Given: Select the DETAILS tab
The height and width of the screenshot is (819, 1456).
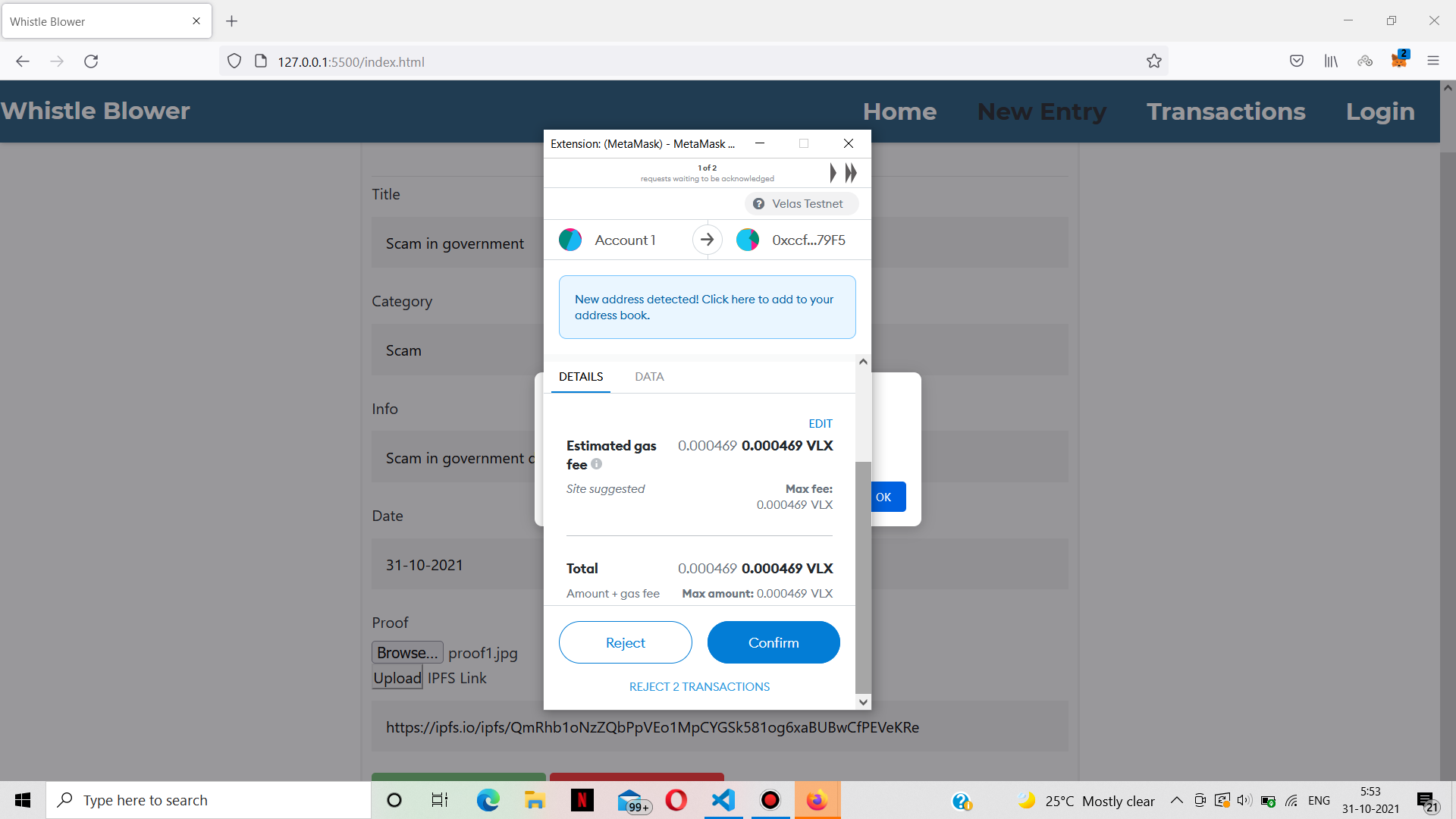Looking at the screenshot, I should click(581, 377).
